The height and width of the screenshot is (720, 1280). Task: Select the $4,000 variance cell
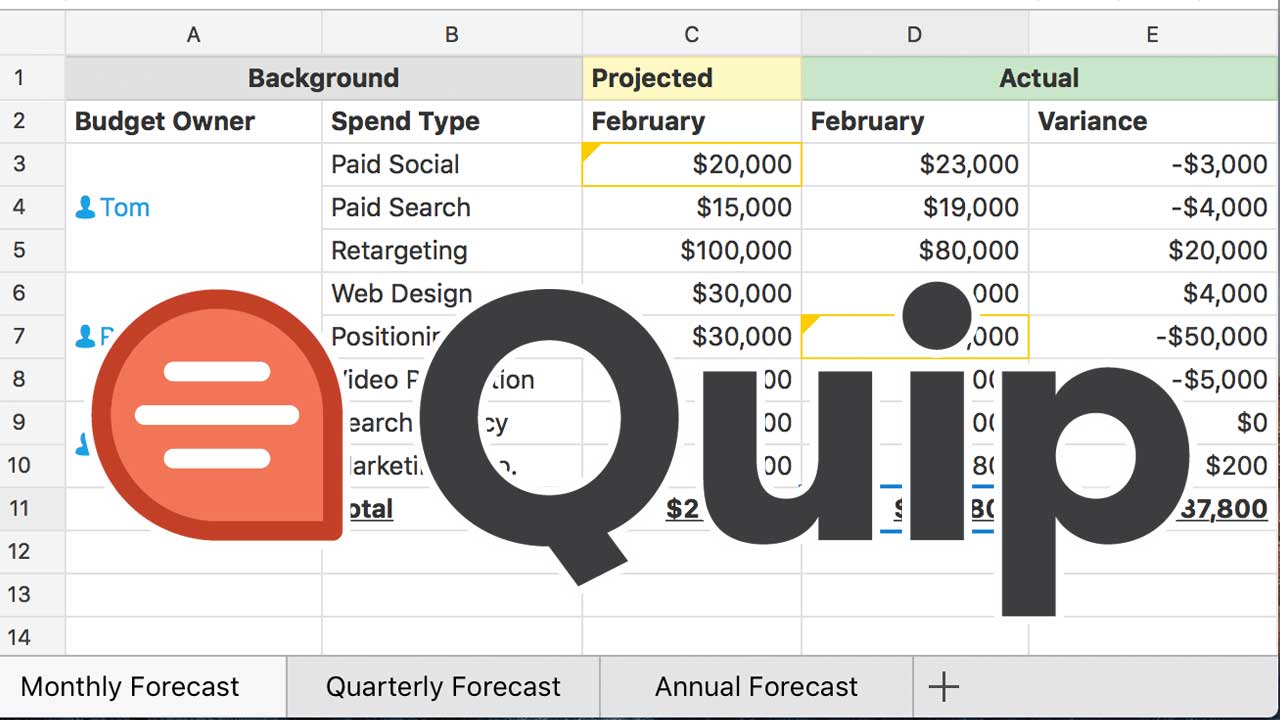[1154, 293]
